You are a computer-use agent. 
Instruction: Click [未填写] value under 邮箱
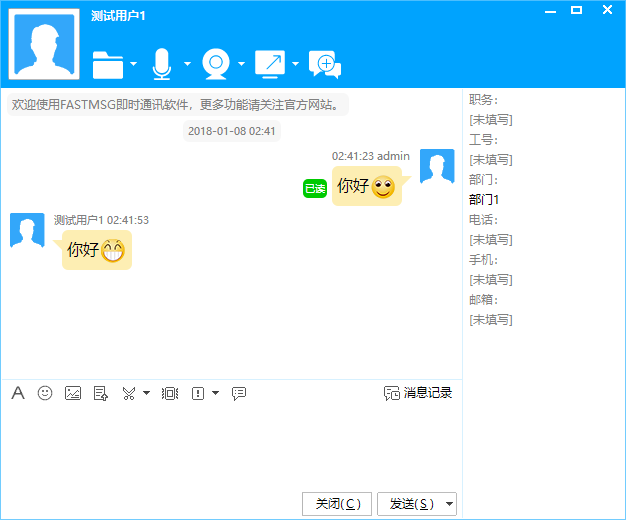(x=491, y=320)
